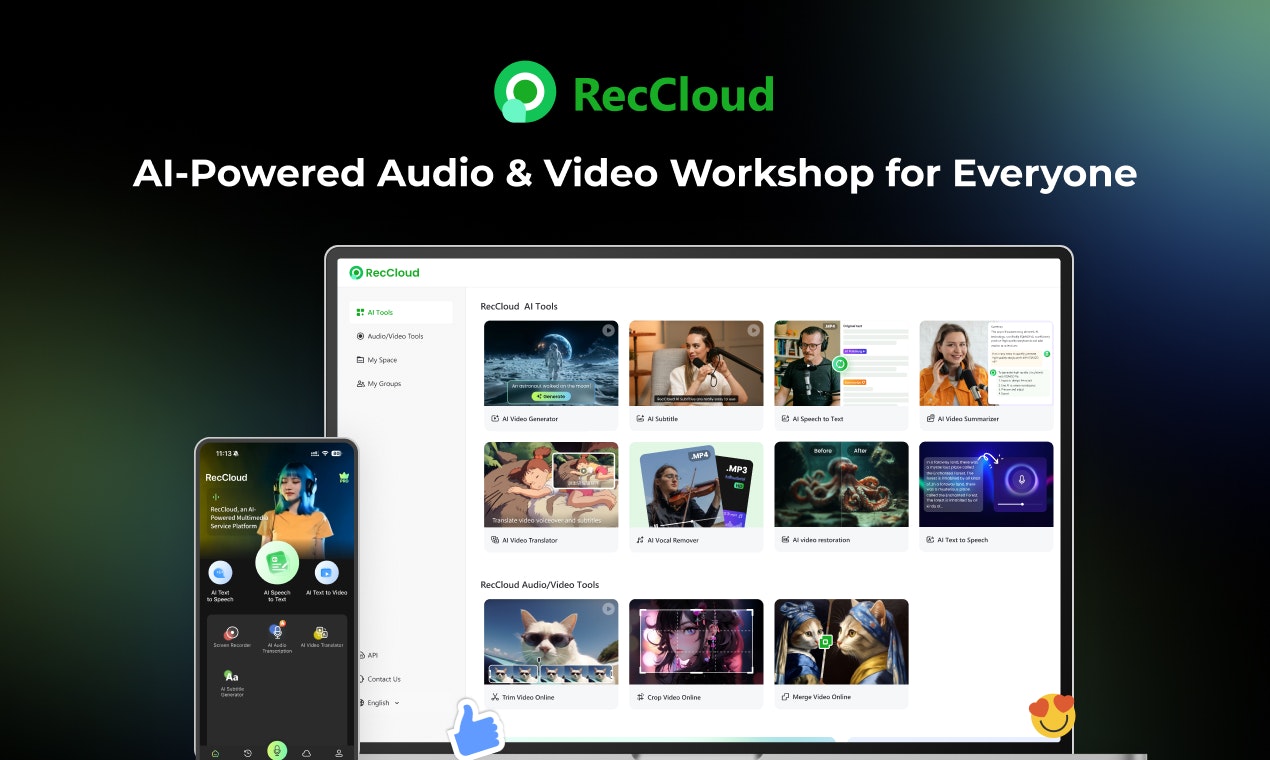
Task: Click merge icon beside Merge Video Online
Action: click(785, 697)
